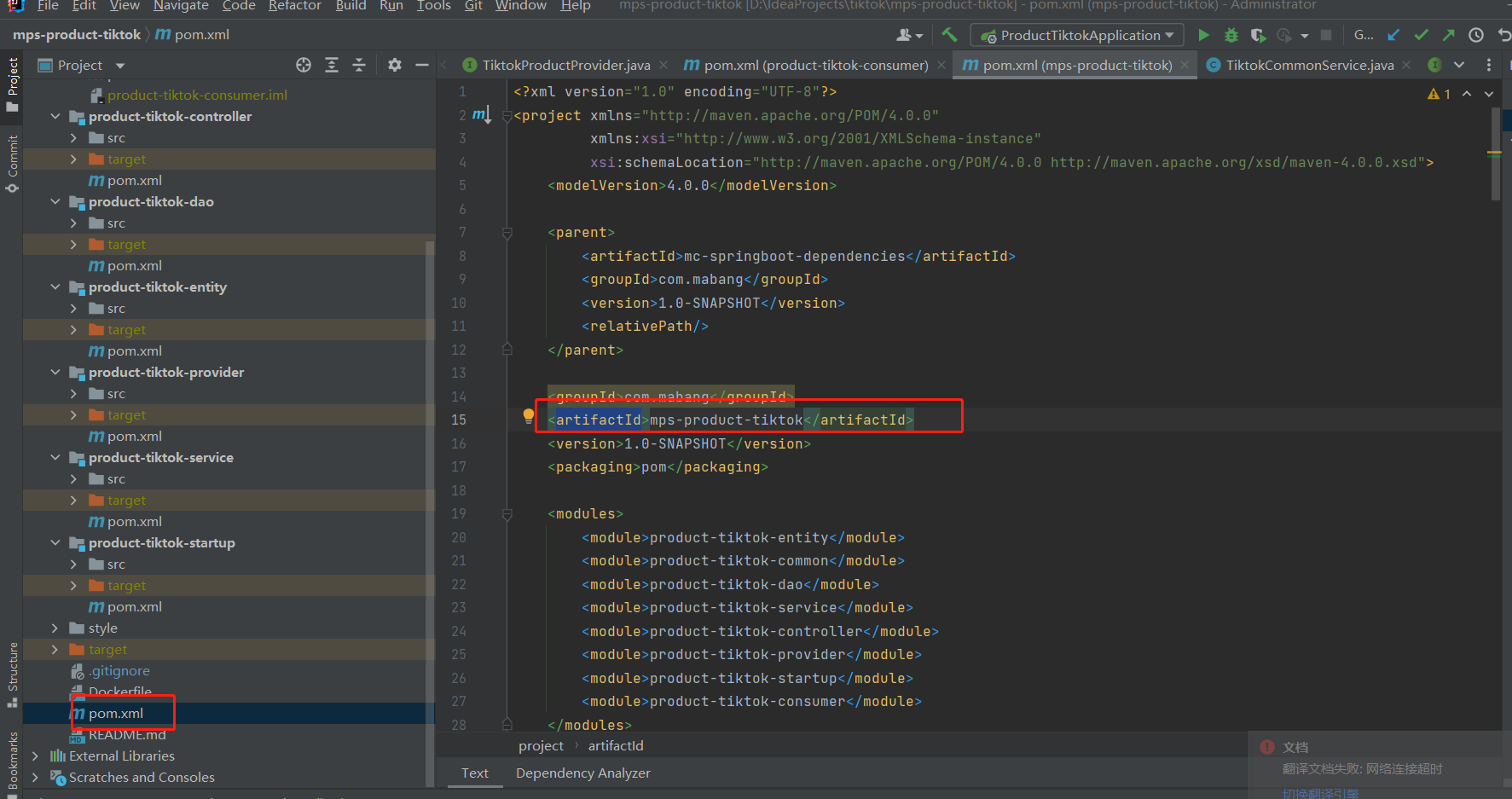Image resolution: width=1512 pixels, height=799 pixels.
Task: Commit changes using the green checkmark icon
Action: [x=1421, y=35]
